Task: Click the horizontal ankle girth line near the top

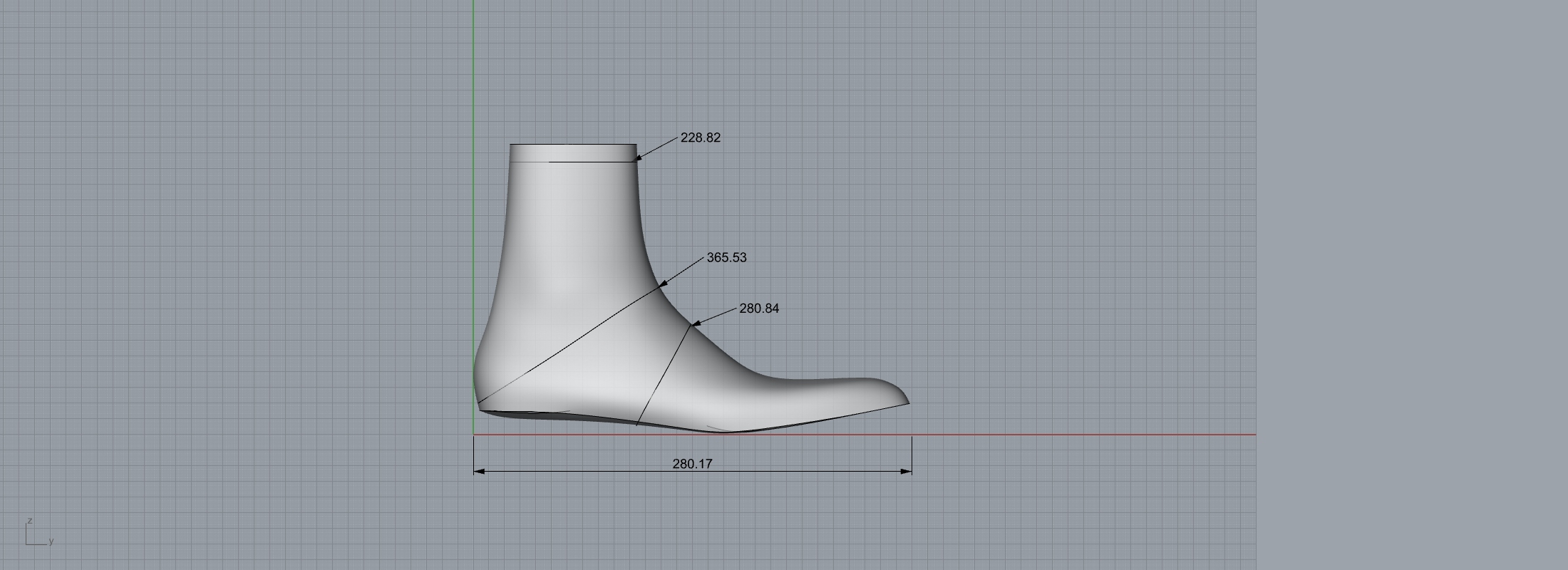Action: click(x=592, y=162)
